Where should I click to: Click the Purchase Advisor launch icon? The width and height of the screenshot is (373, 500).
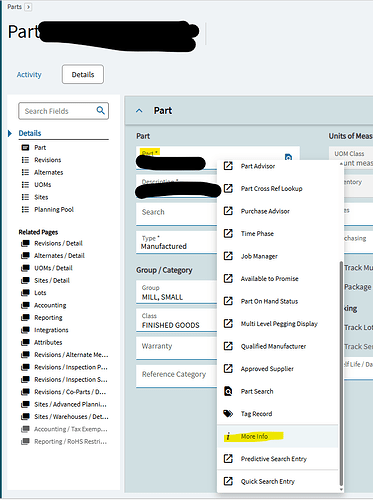pos(228,211)
